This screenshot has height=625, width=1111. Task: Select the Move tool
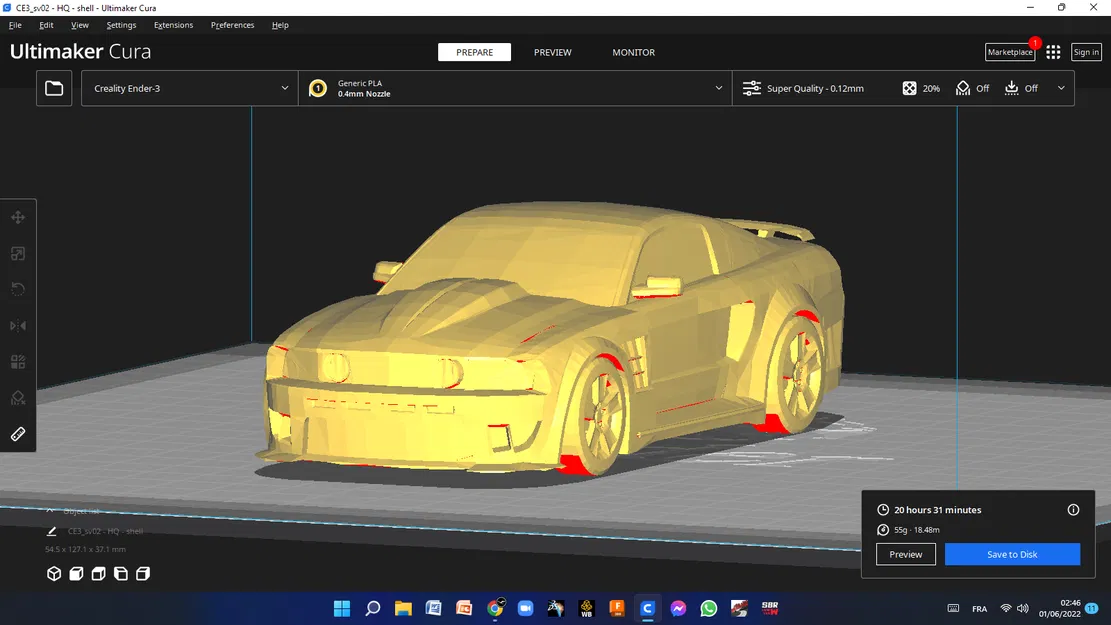tap(17, 216)
